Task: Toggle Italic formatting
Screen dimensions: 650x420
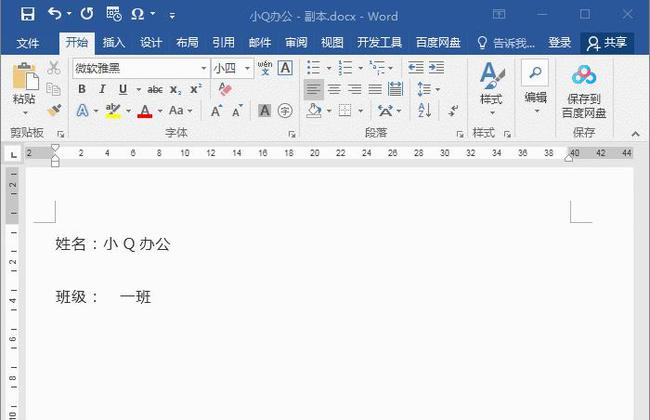Action: point(102,89)
